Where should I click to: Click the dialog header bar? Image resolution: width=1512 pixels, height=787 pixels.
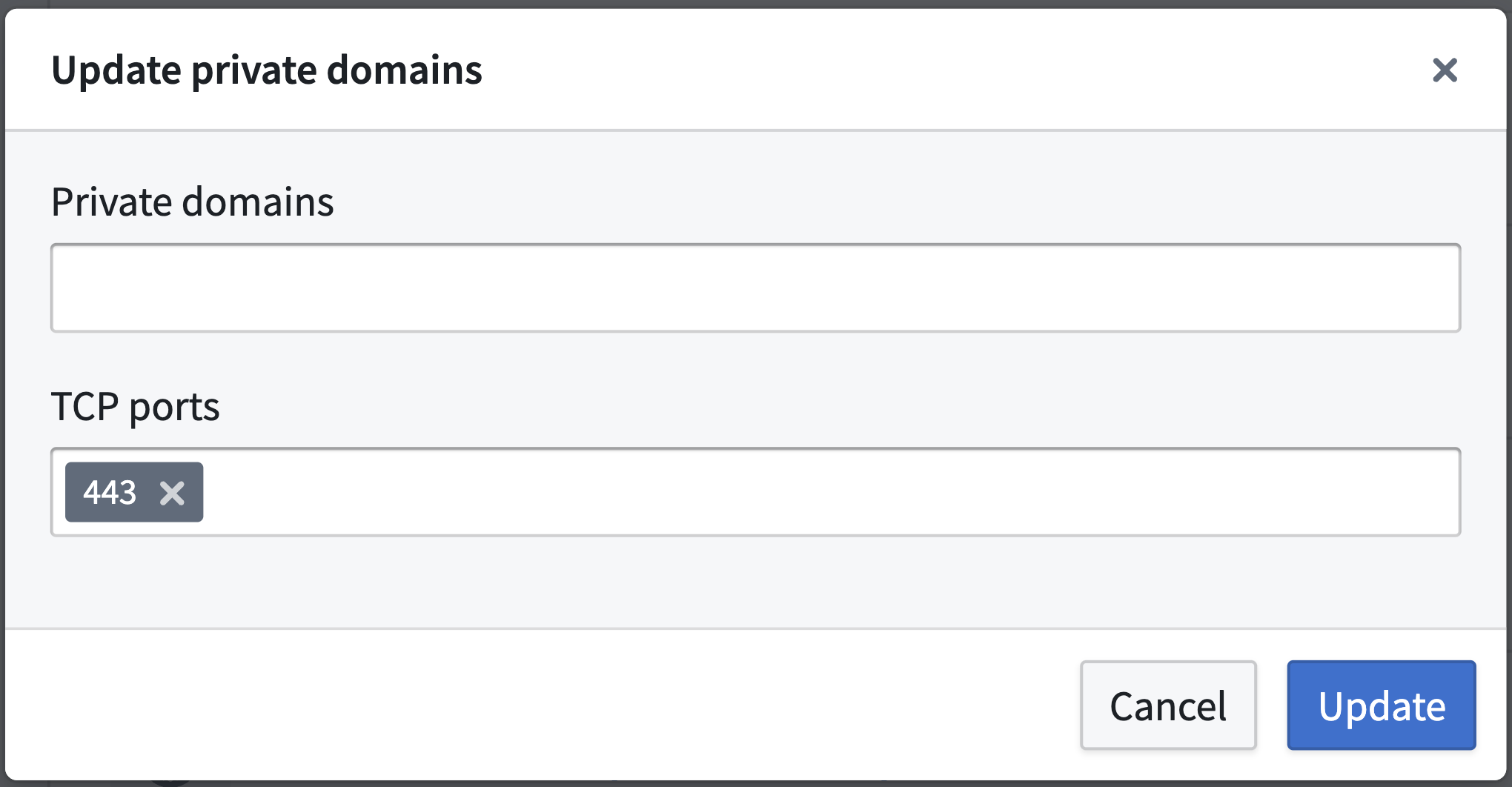tap(755, 70)
